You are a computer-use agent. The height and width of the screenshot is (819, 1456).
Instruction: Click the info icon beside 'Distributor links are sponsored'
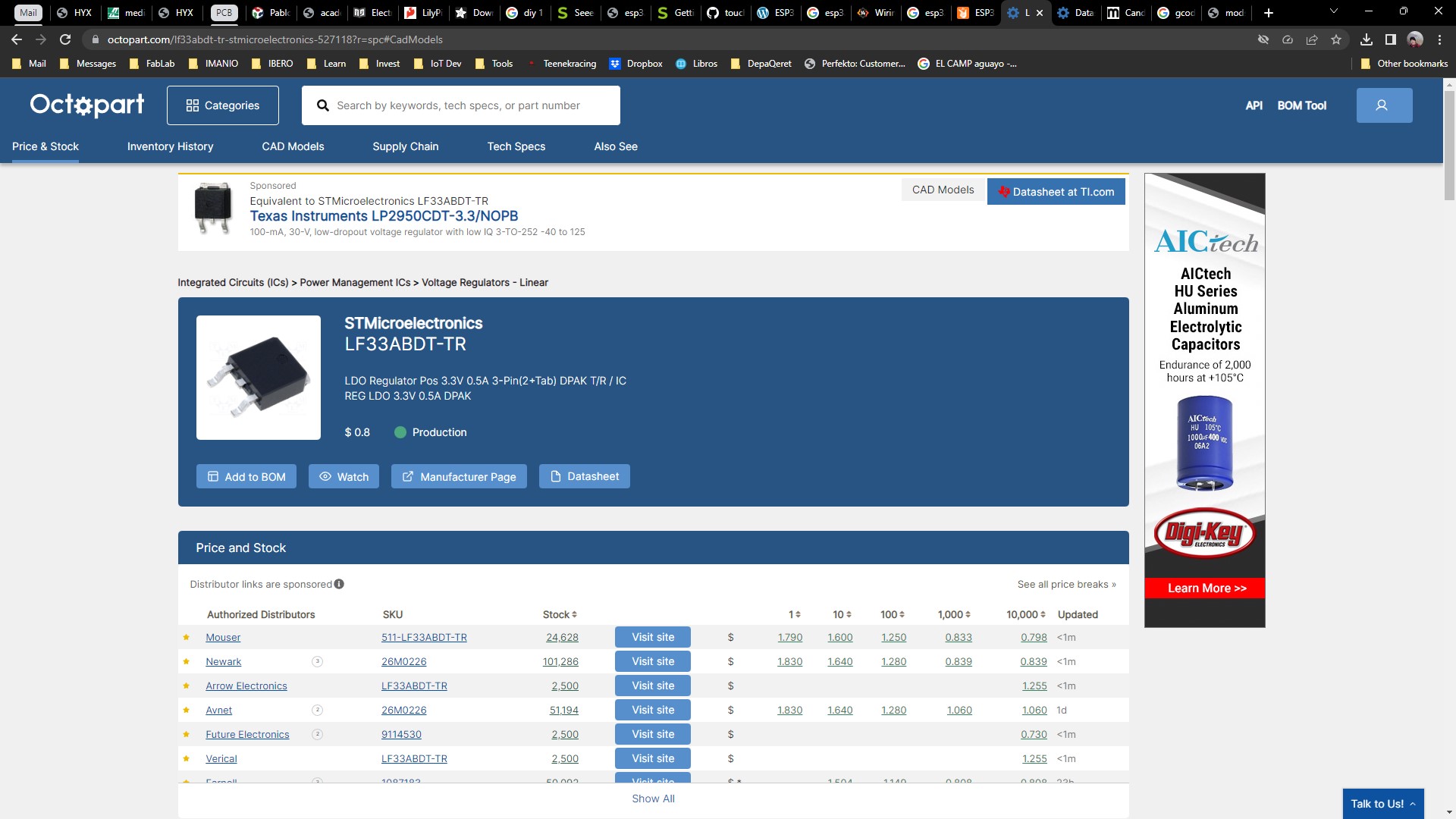pos(339,584)
